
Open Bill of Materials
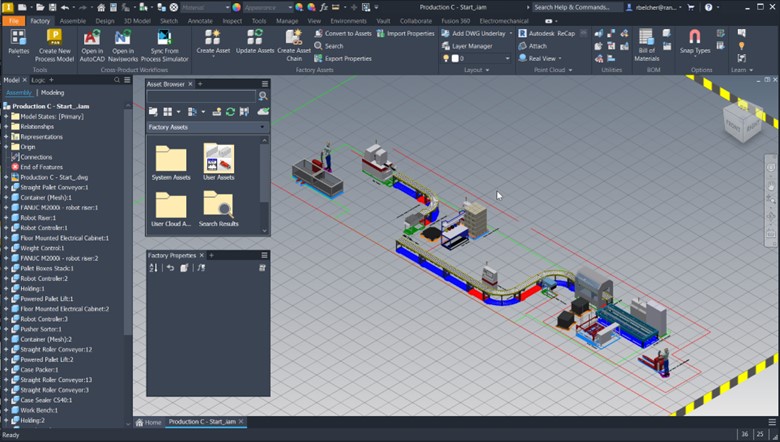[646, 46]
